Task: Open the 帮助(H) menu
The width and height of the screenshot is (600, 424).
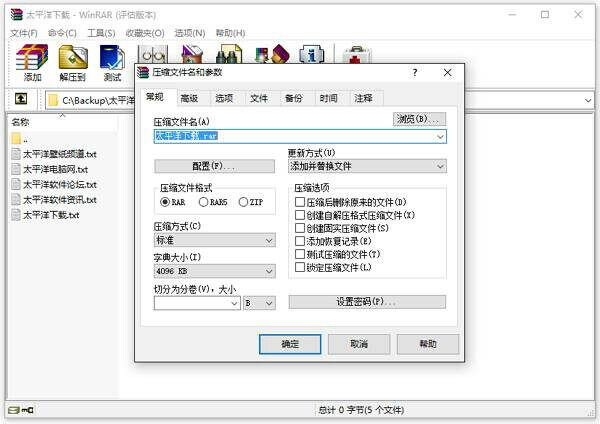Action: (230, 33)
